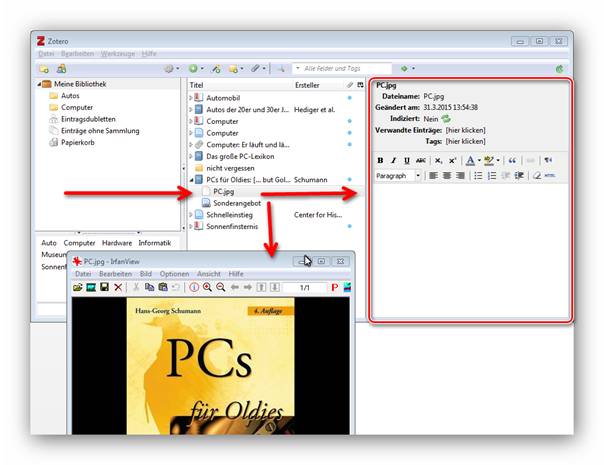The width and height of the screenshot is (604, 465).
Task: Open IrfanView Bild menu
Action: click(x=146, y=274)
